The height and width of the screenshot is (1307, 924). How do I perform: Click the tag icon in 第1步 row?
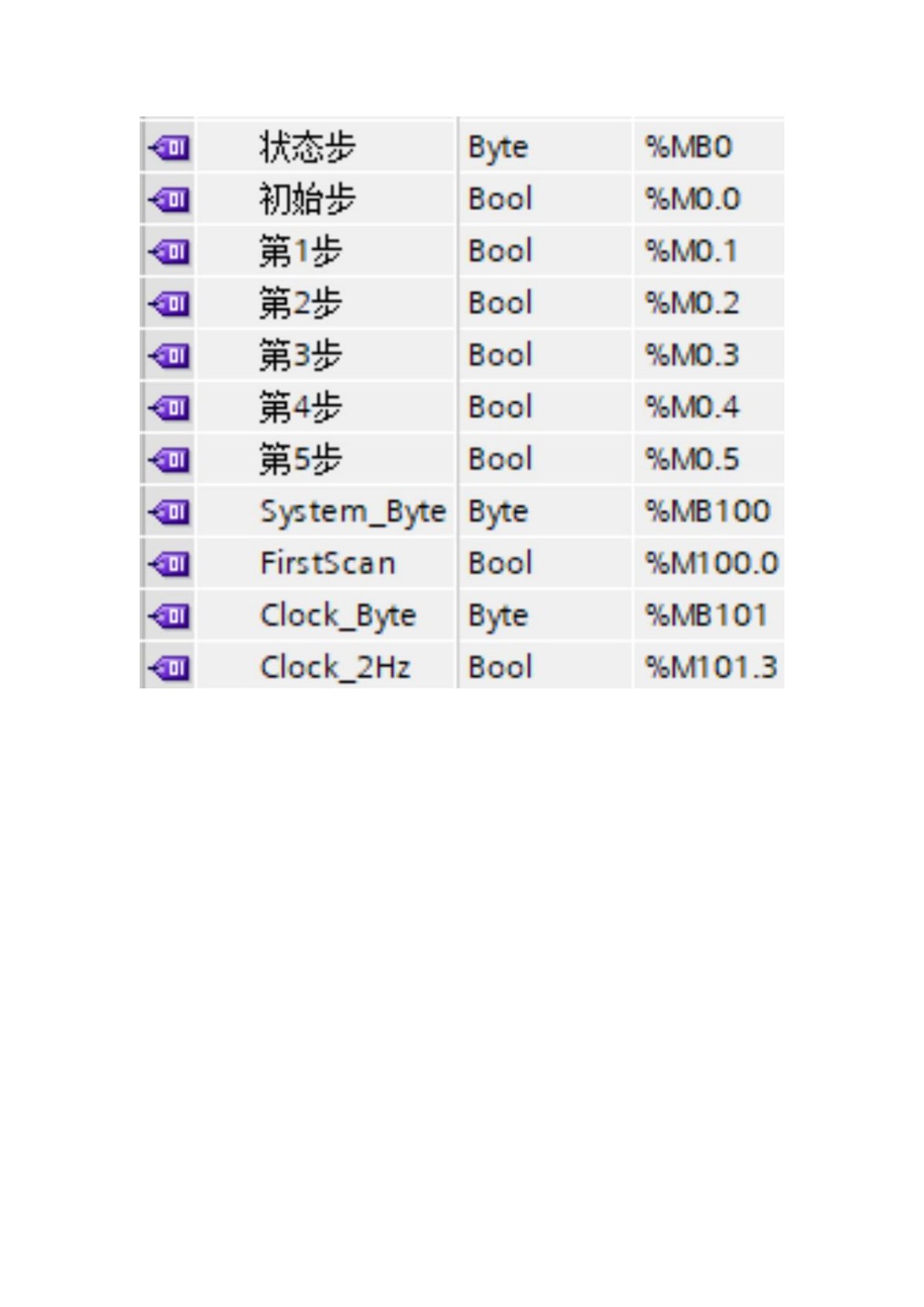click(x=169, y=251)
